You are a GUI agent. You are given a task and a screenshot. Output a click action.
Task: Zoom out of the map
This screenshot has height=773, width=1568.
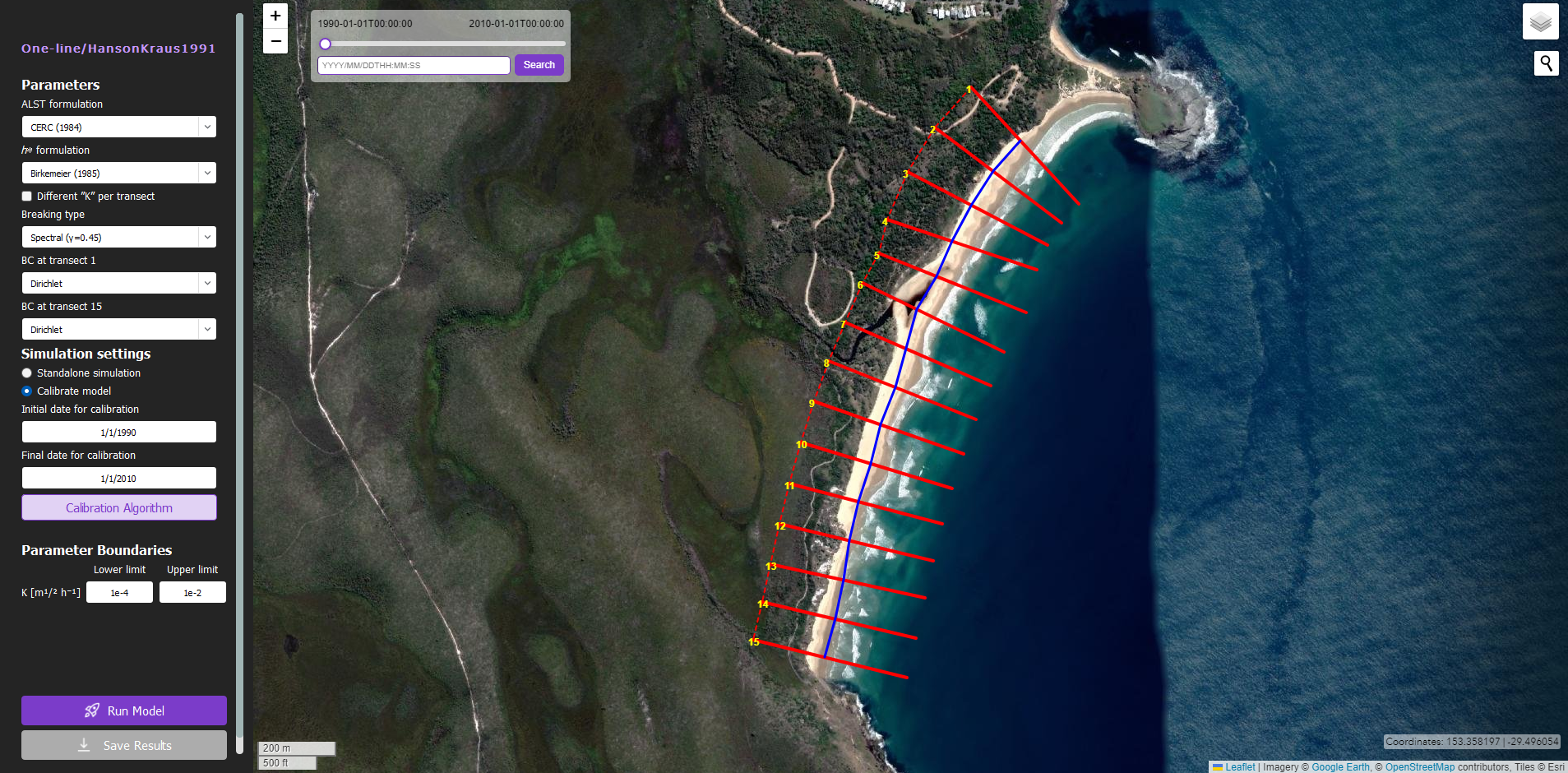[x=275, y=41]
